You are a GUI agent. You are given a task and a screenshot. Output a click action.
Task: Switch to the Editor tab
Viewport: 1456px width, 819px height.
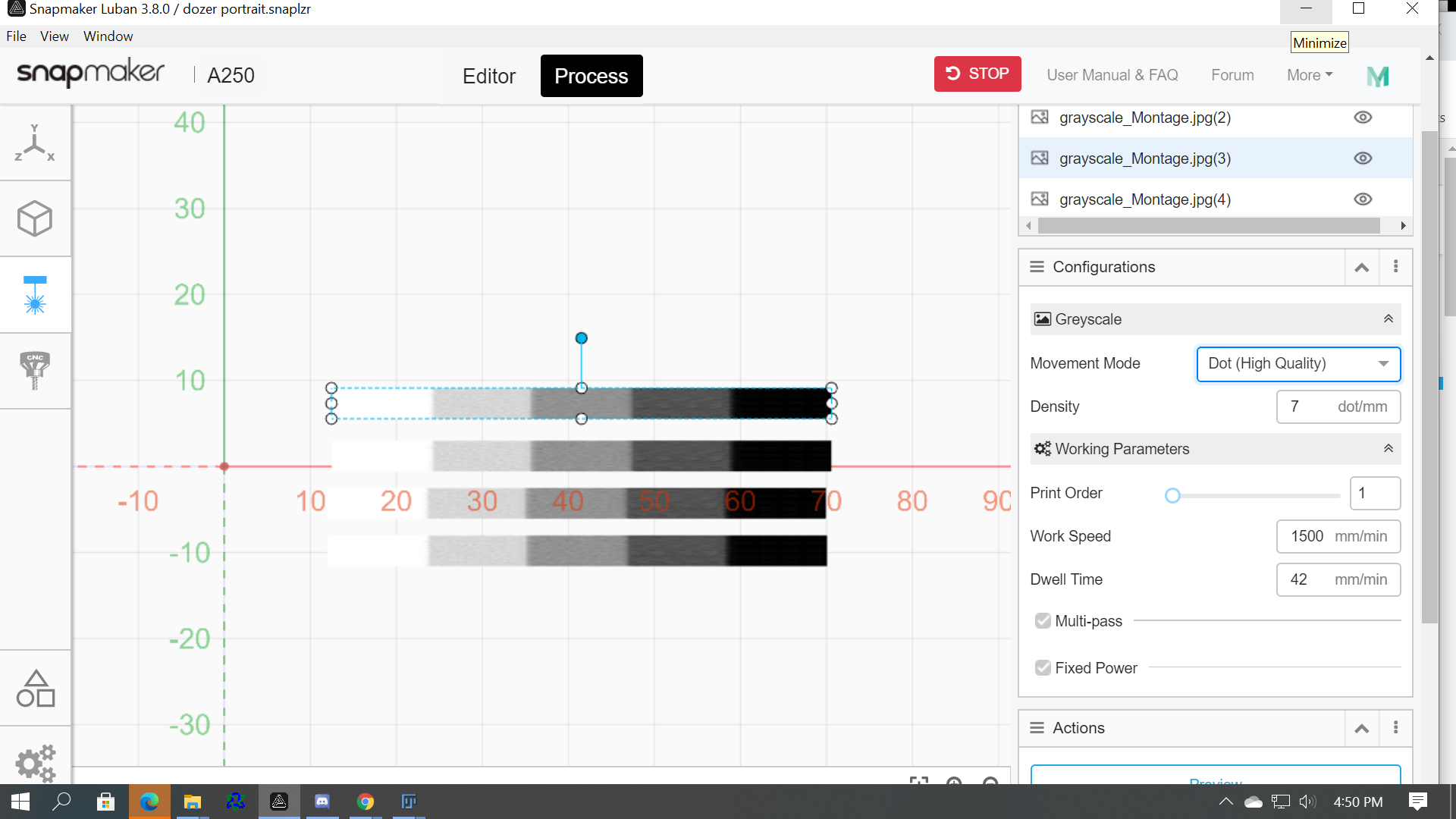(x=488, y=76)
